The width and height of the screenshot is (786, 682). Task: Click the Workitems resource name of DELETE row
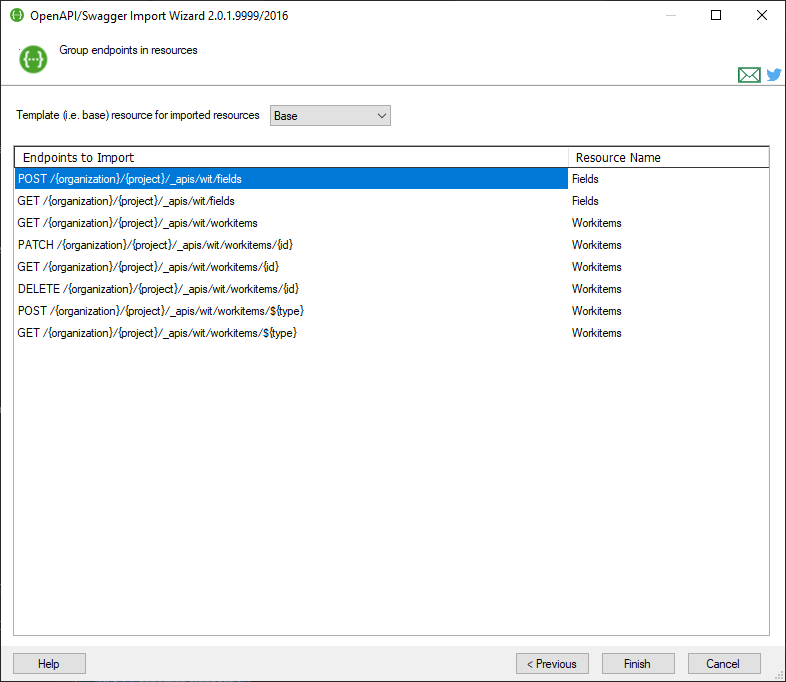597,289
